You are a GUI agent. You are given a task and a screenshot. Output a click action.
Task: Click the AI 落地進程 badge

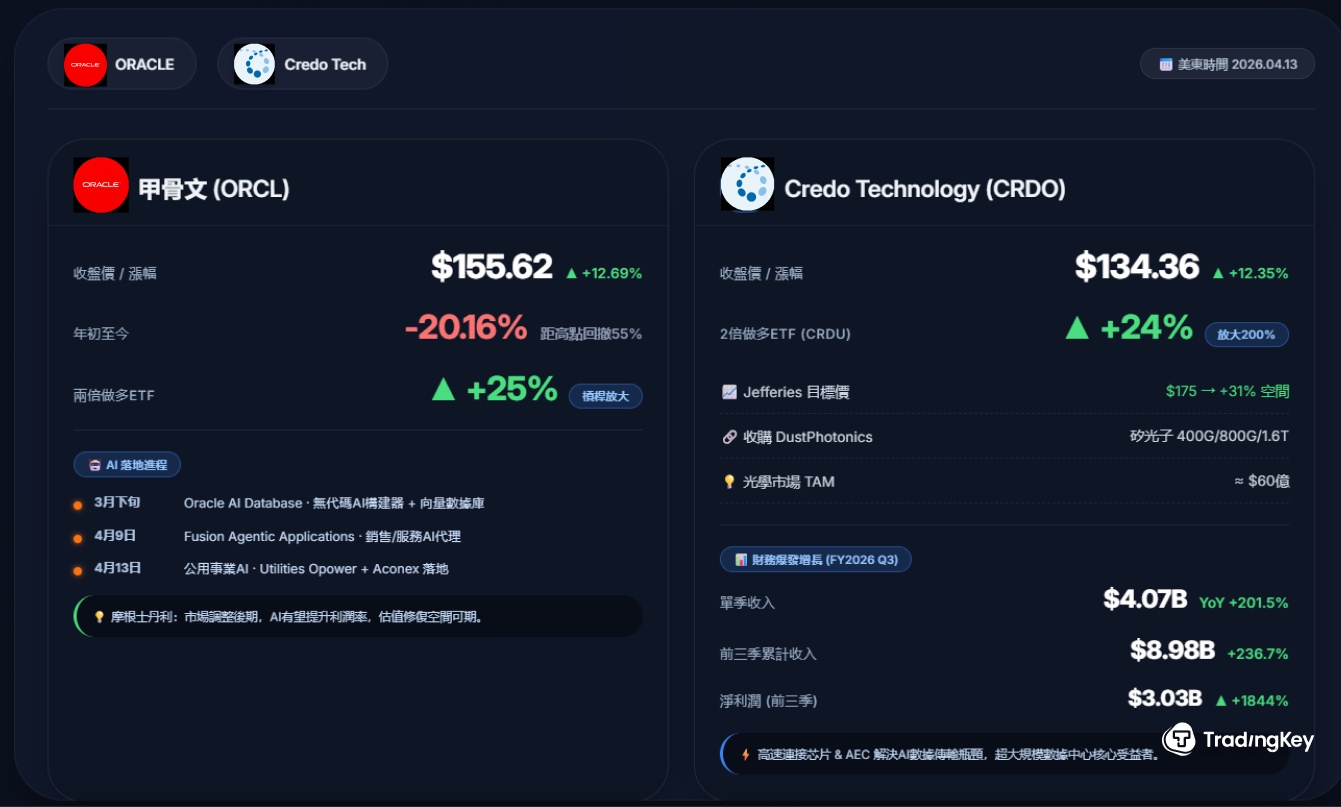[x=127, y=465]
